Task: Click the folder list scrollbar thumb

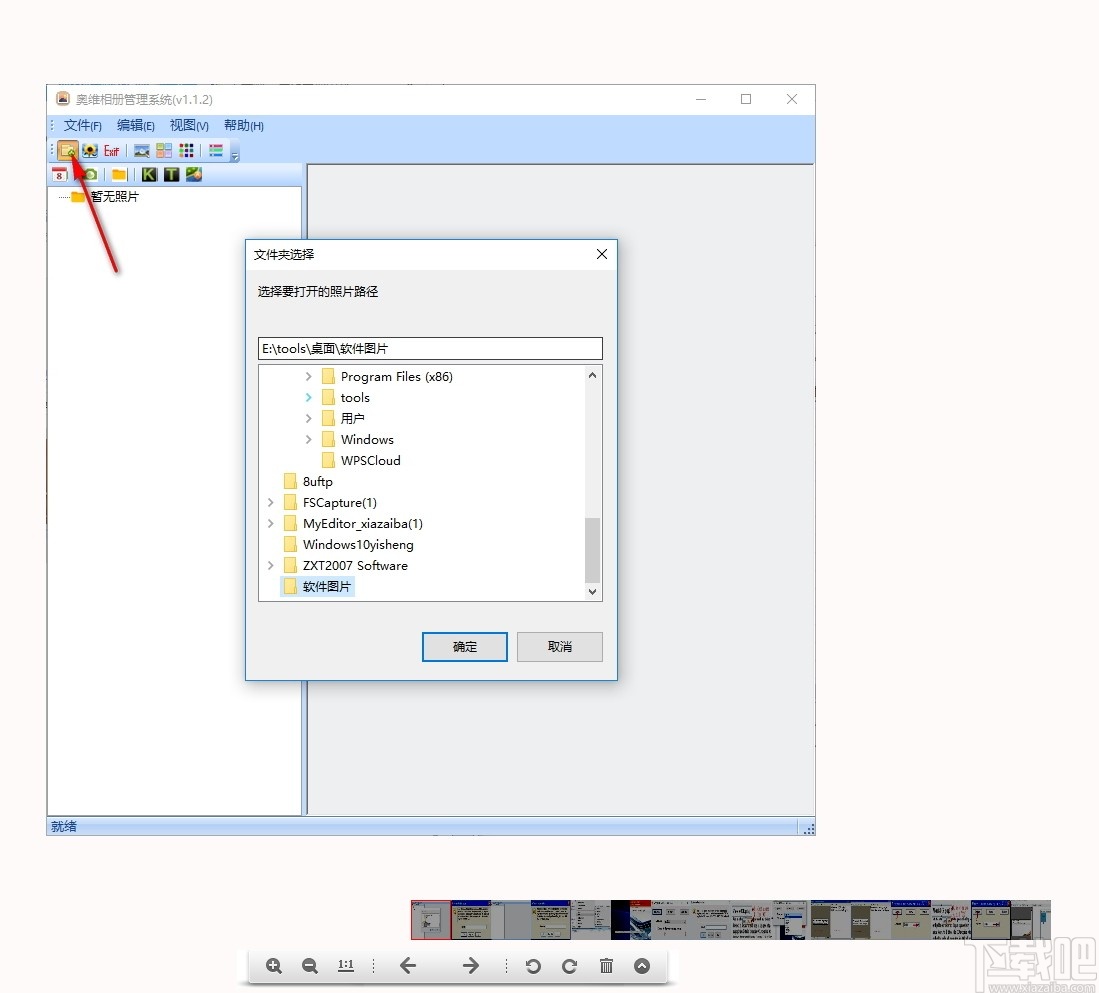Action: [592, 550]
